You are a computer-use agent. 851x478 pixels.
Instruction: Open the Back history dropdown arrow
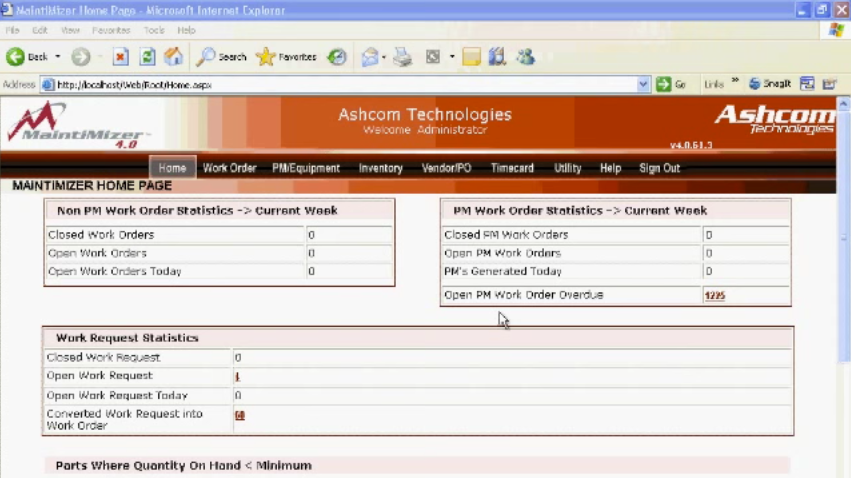point(58,56)
